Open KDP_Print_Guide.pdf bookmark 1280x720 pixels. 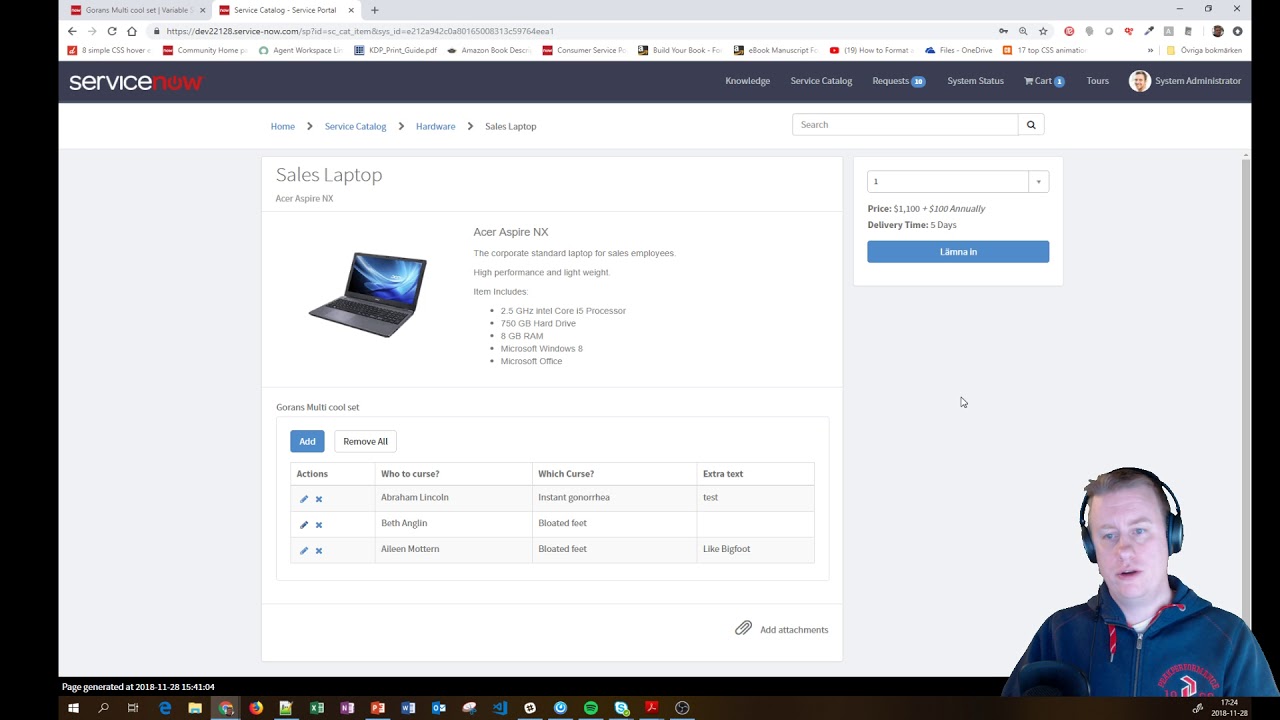coord(396,50)
